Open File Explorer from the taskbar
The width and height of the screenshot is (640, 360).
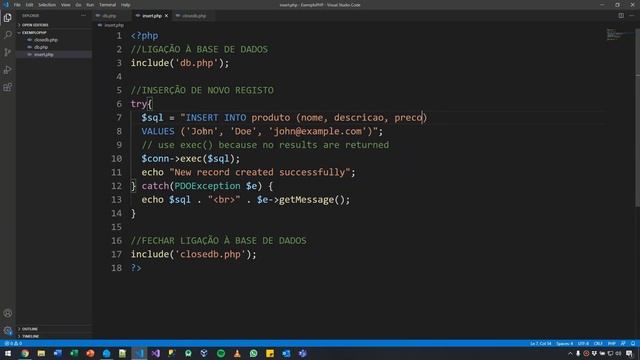click(x=41, y=353)
